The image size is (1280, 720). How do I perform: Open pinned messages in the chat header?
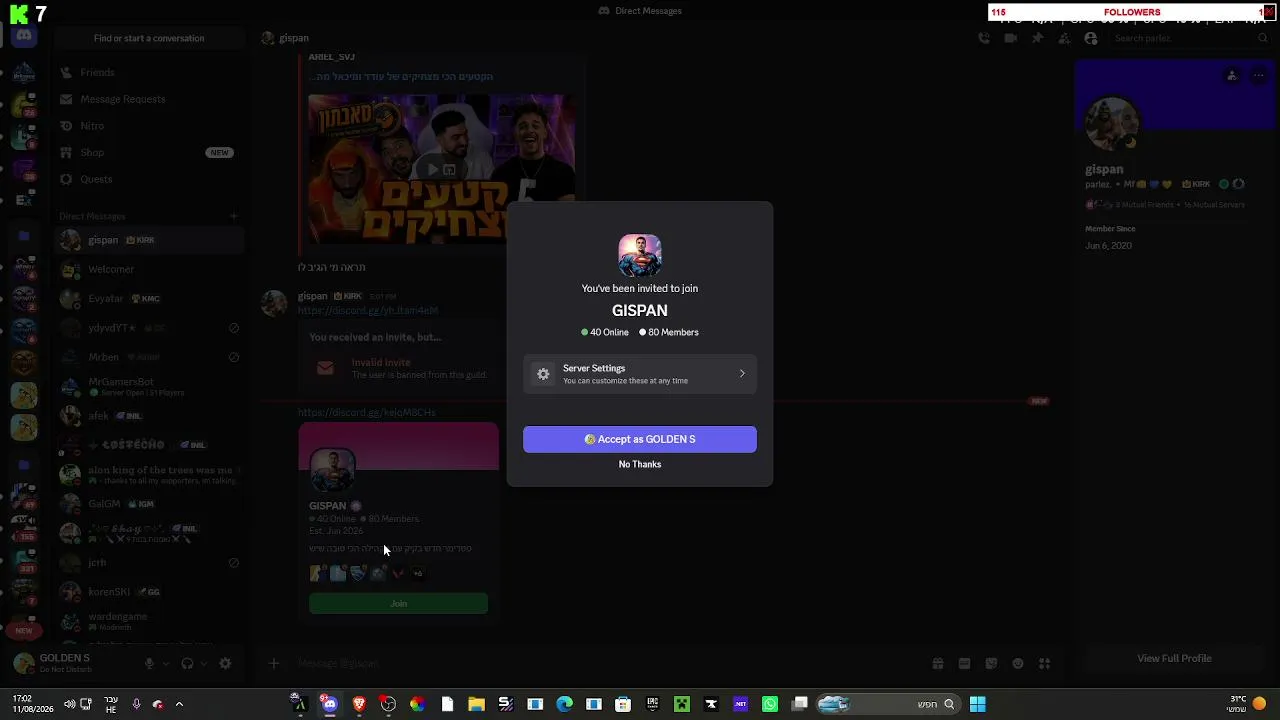coord(1037,38)
